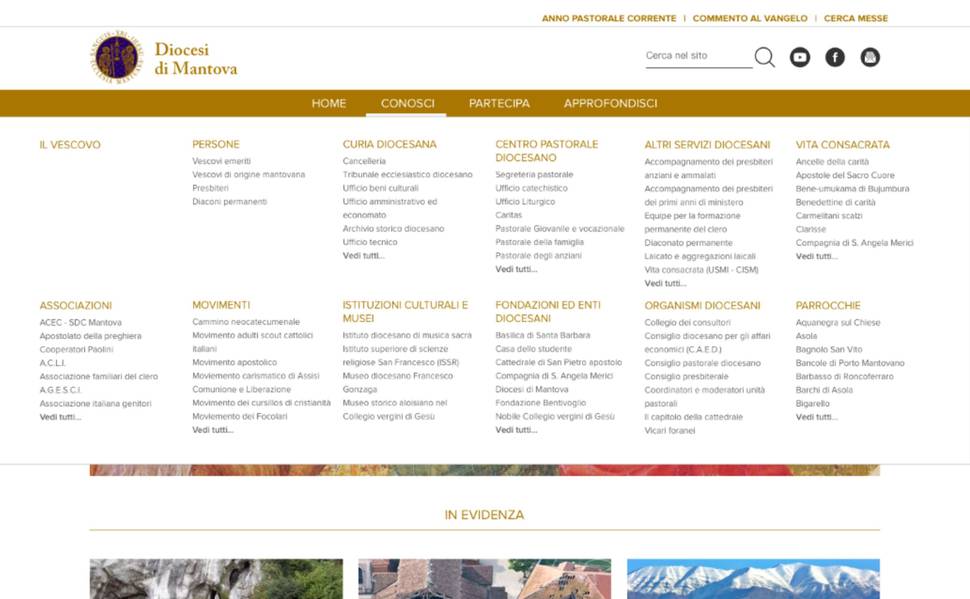Select 'Caritas' under Centro Pastorale Diocesano
The width and height of the screenshot is (970, 599).
[509, 215]
